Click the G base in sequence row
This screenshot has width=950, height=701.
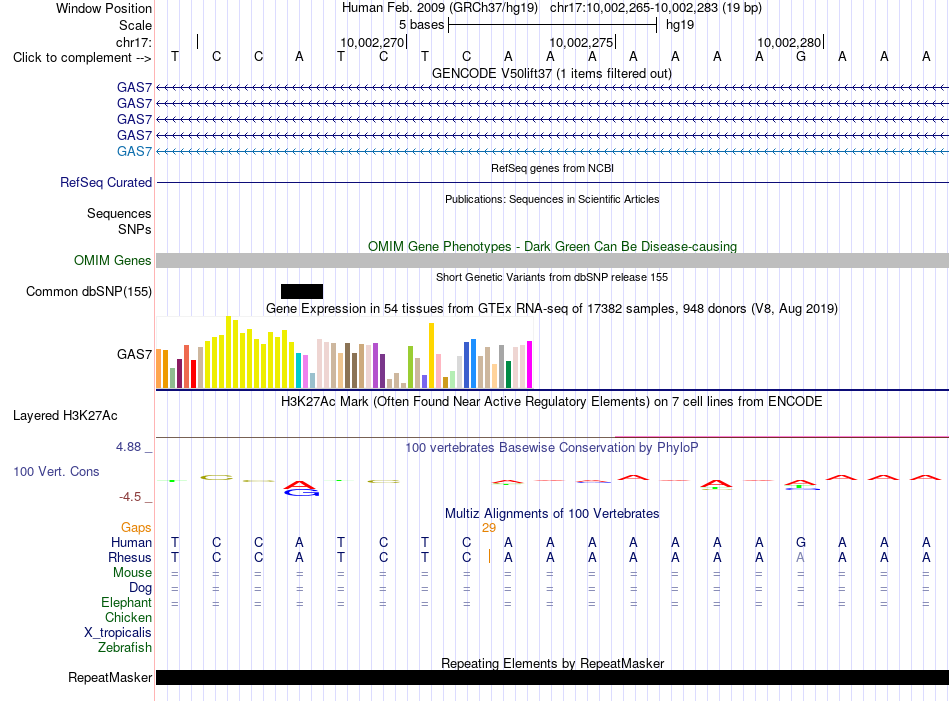point(801,57)
